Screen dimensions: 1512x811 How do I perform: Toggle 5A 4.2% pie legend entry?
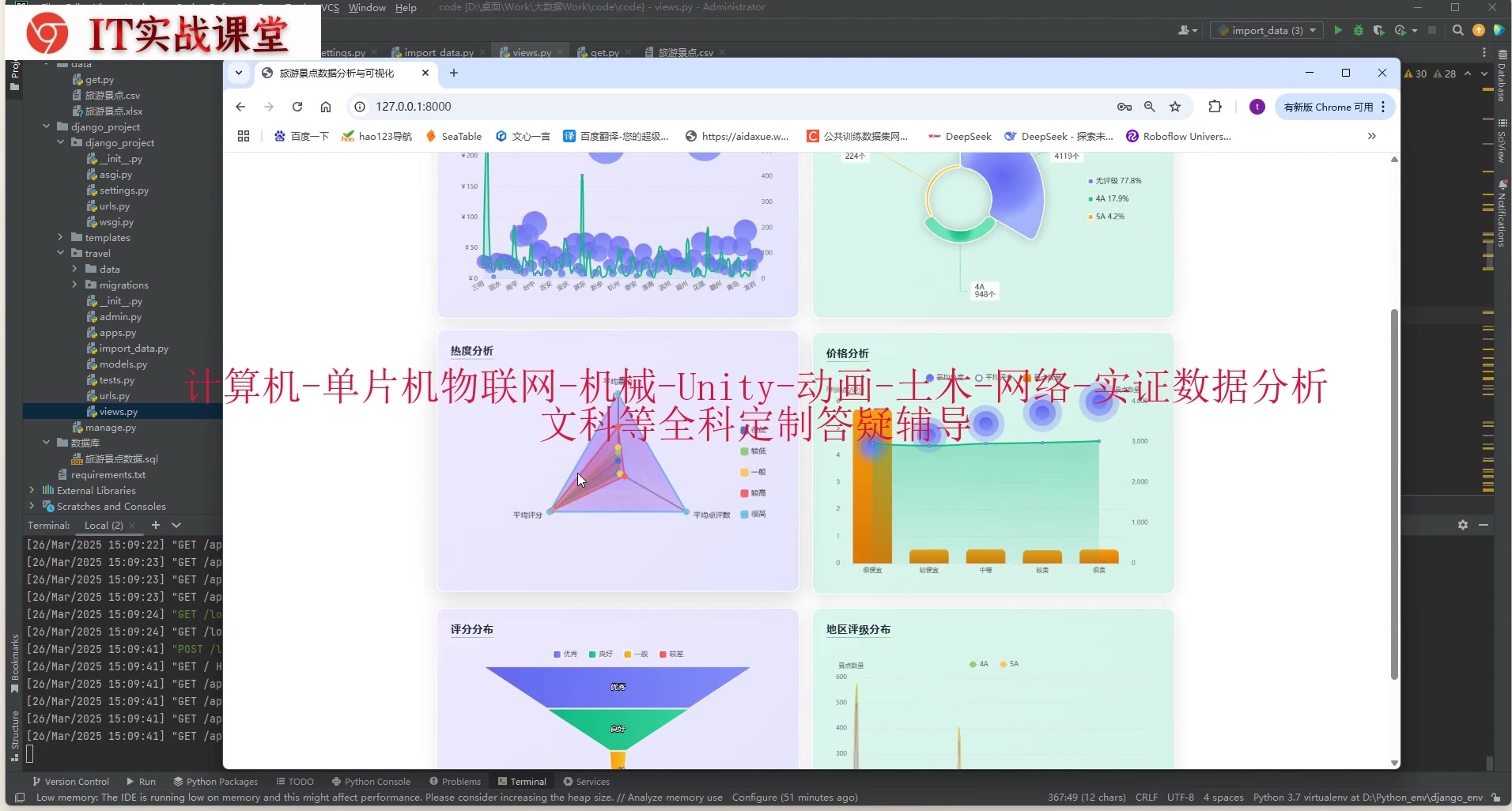(x=1106, y=217)
